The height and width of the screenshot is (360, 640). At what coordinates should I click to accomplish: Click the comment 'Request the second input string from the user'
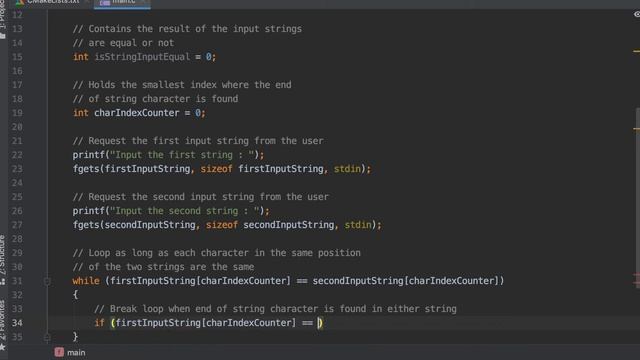click(200, 197)
